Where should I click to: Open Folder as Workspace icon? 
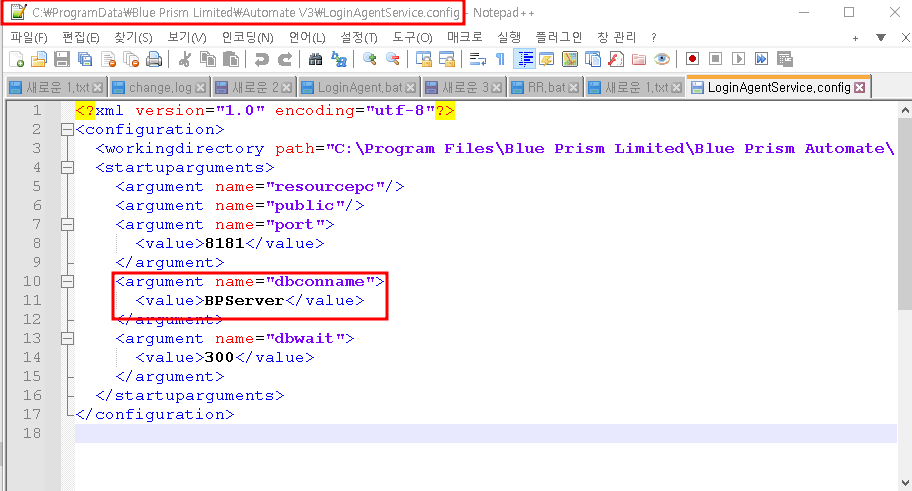click(x=639, y=59)
